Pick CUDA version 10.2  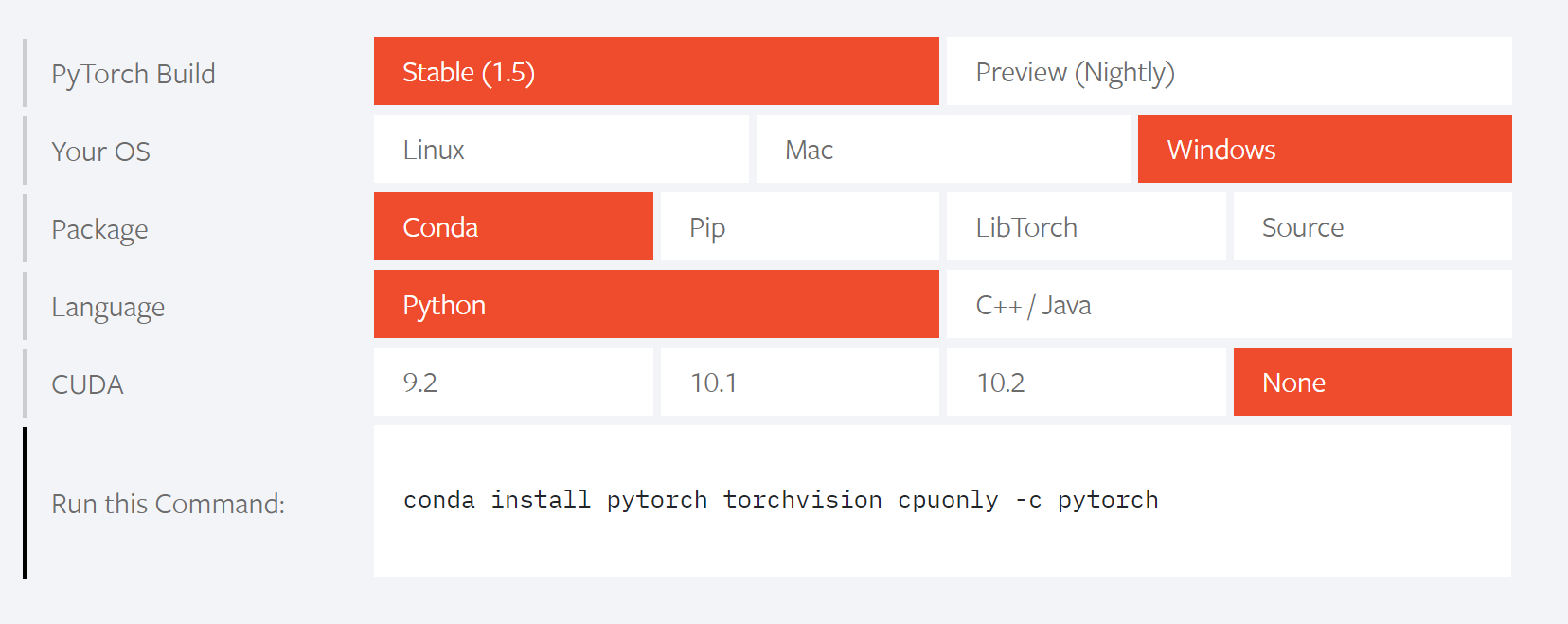(1085, 383)
